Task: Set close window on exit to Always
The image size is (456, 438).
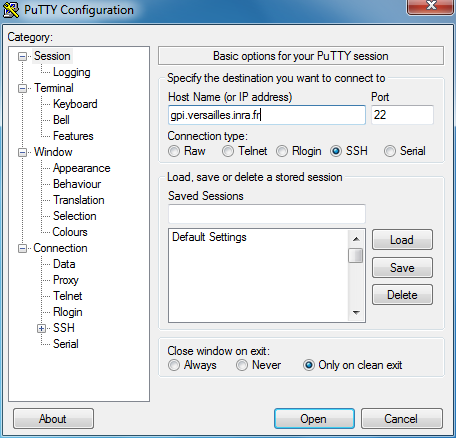Action: [x=174, y=365]
